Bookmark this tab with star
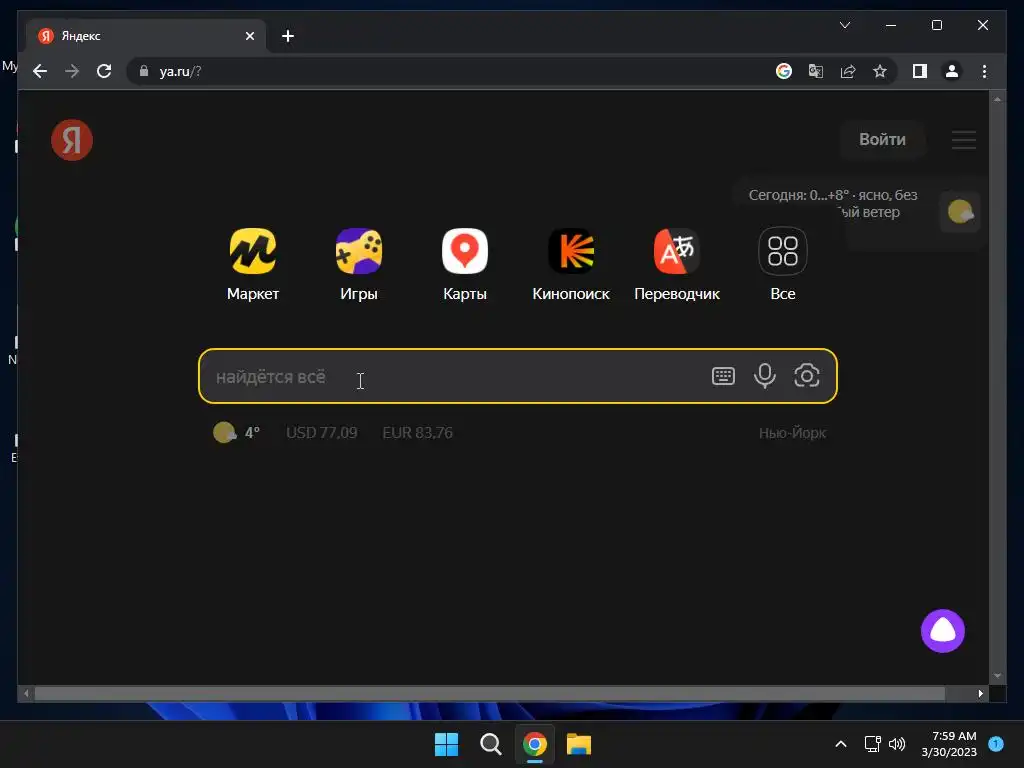 pos(880,71)
